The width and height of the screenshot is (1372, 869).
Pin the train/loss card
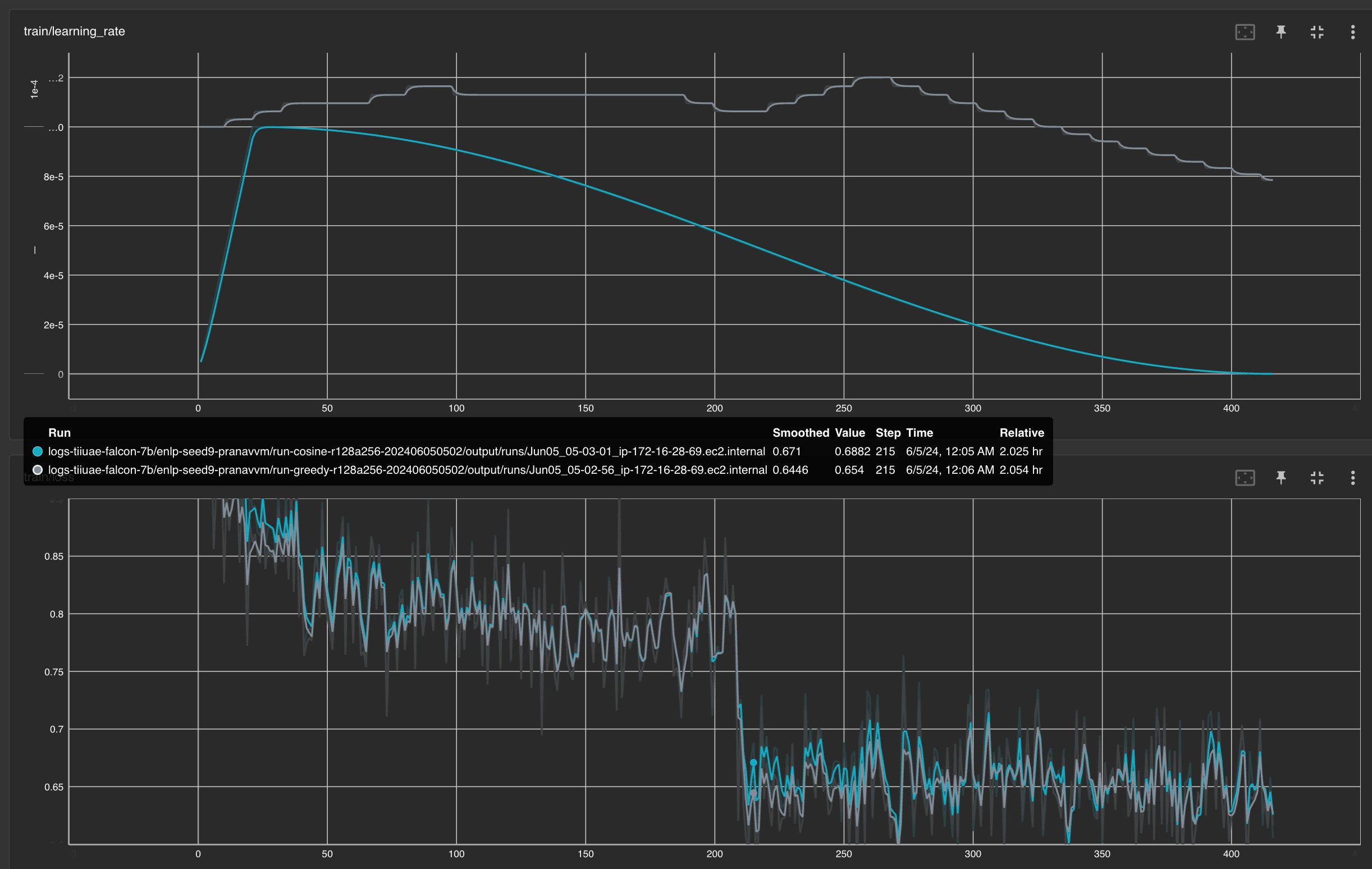[1281, 478]
